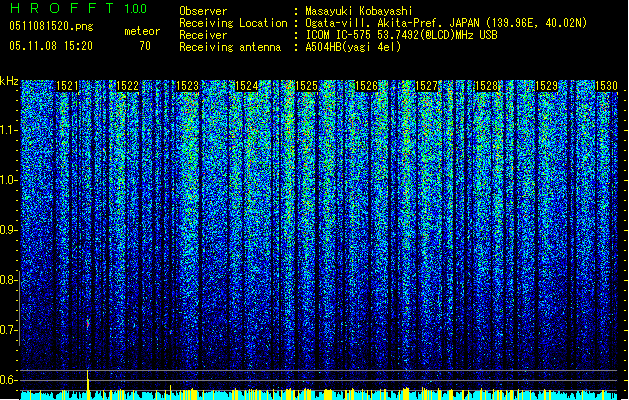This screenshot has width=629, height=400.
Task: Click the Receiving antenna label
Action: (x=230, y=47)
